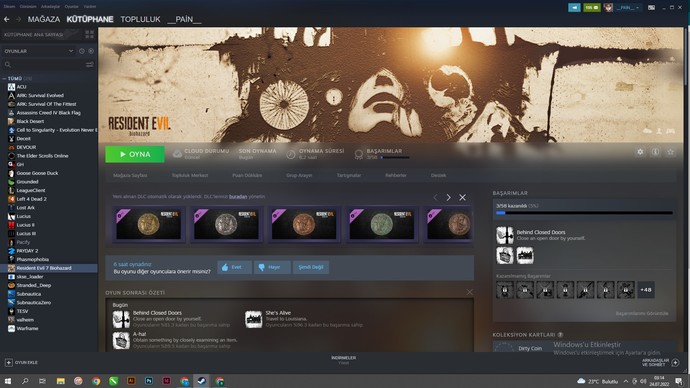
Task: Open A-ha! achievement in summary
Action: pos(175,340)
